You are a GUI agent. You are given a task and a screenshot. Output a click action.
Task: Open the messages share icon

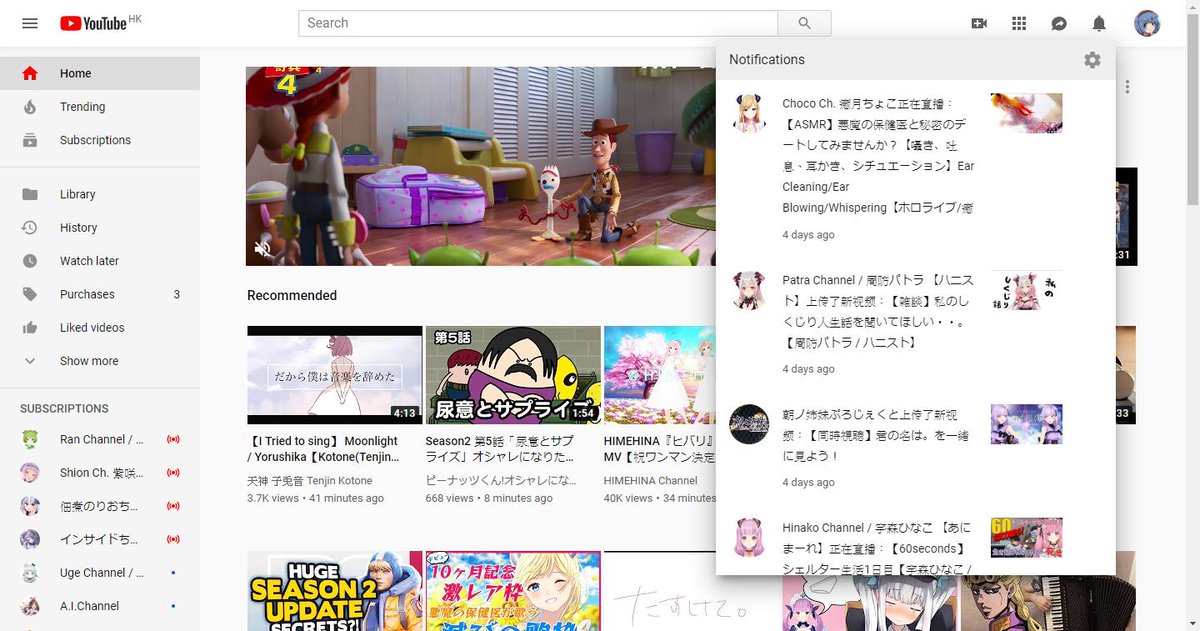click(1059, 23)
